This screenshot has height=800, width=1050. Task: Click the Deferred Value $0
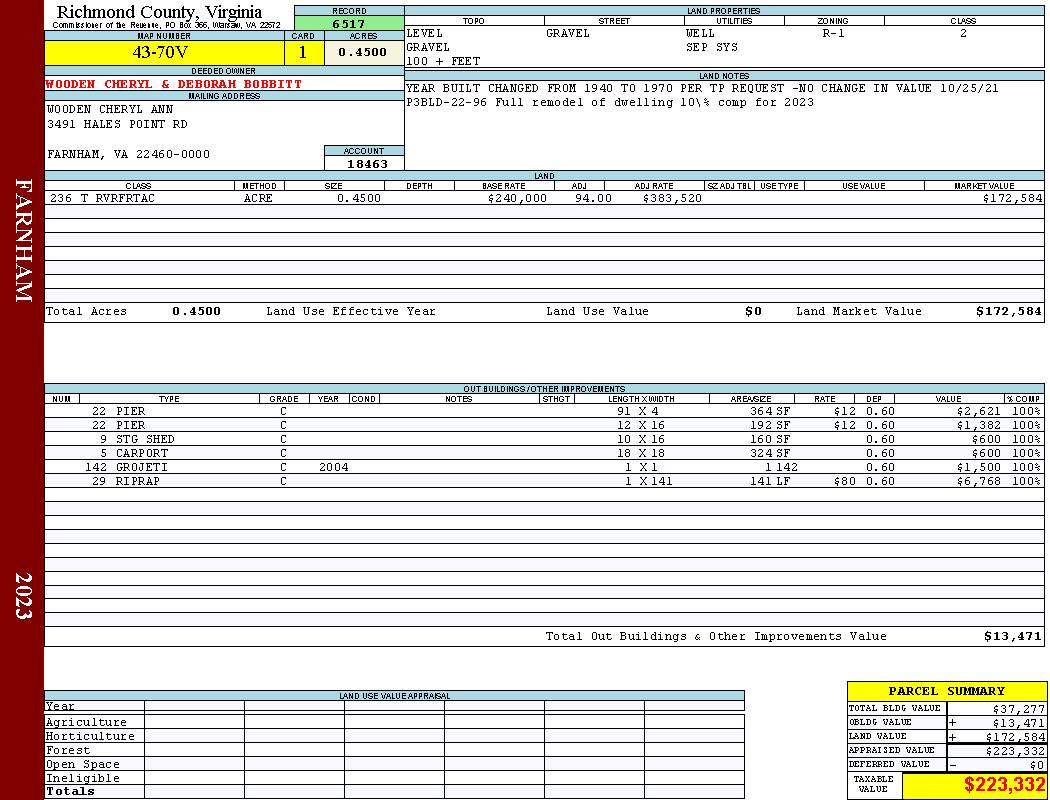point(1037,765)
